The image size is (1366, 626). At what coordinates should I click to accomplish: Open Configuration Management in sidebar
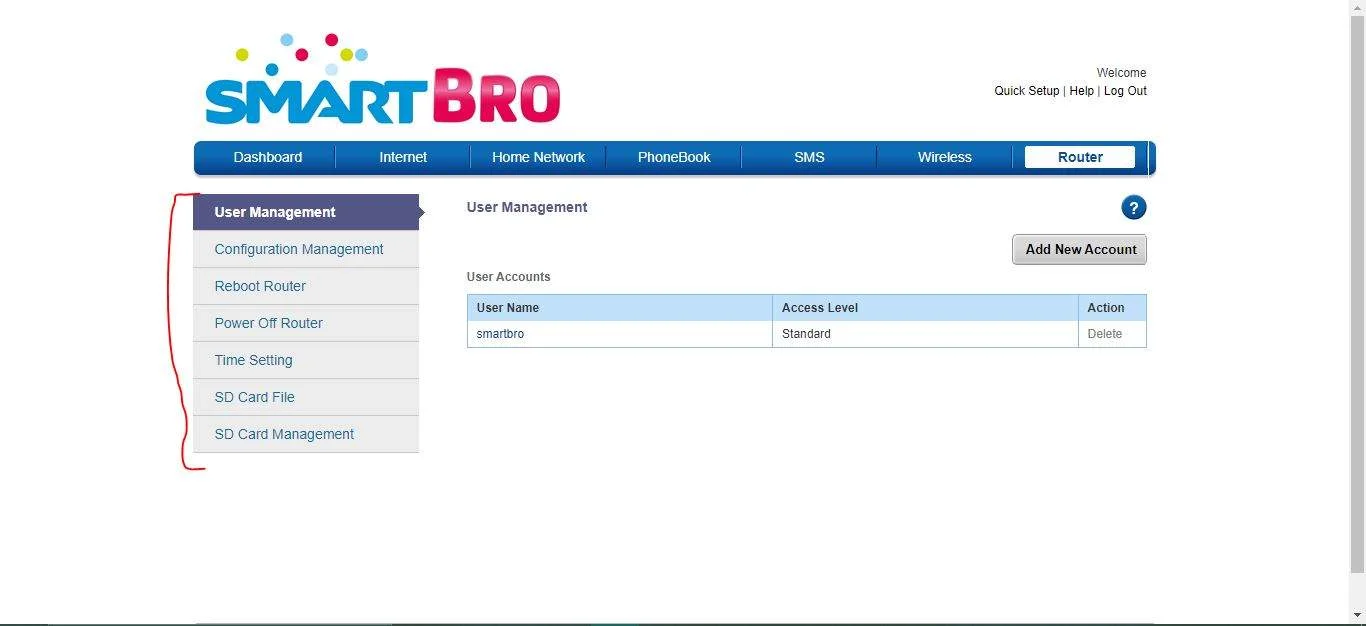[x=306, y=249]
